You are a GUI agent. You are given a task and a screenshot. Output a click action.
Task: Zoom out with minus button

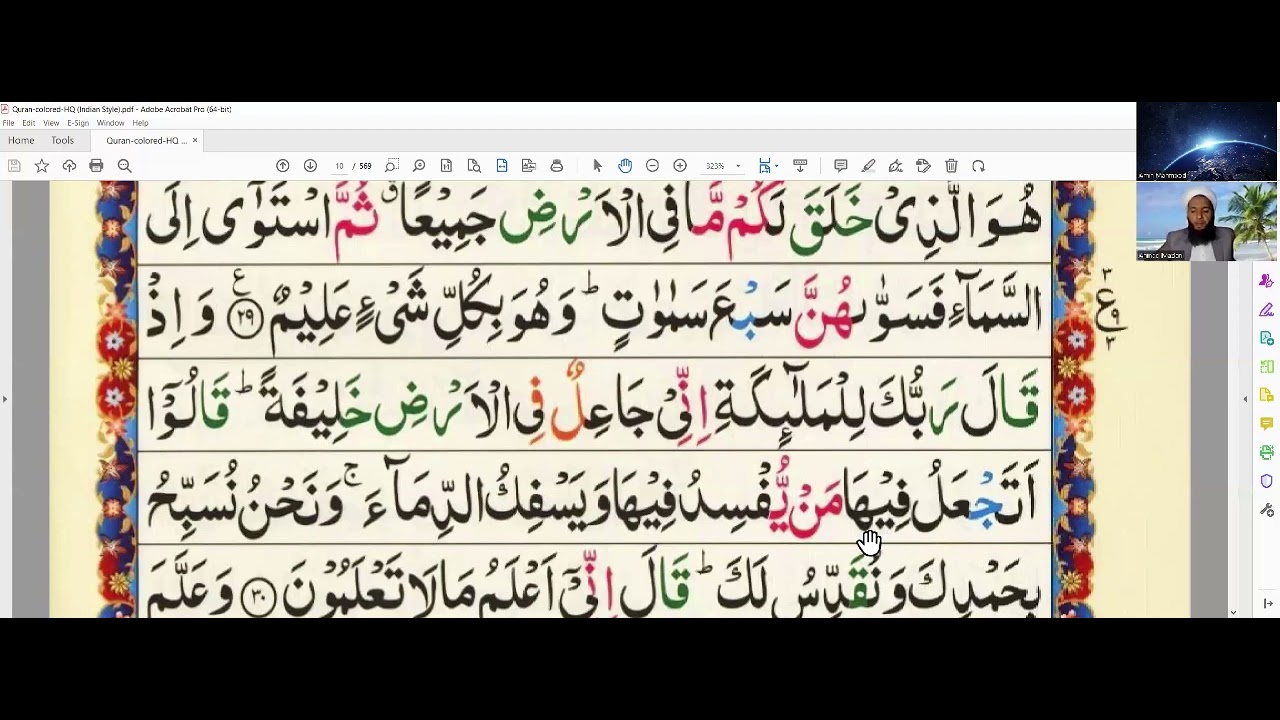coord(653,166)
